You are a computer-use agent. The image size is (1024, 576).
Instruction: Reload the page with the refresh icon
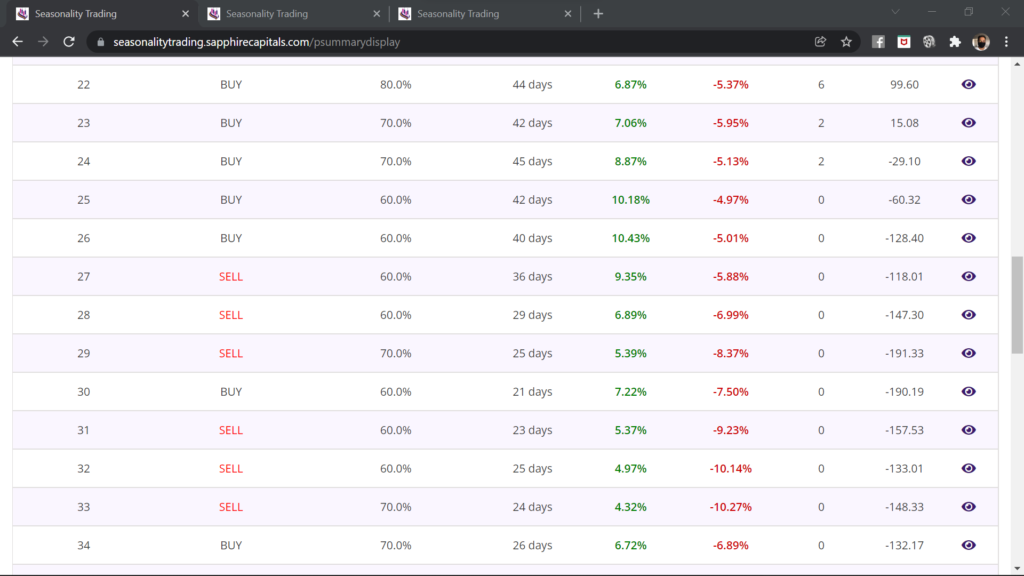point(69,42)
